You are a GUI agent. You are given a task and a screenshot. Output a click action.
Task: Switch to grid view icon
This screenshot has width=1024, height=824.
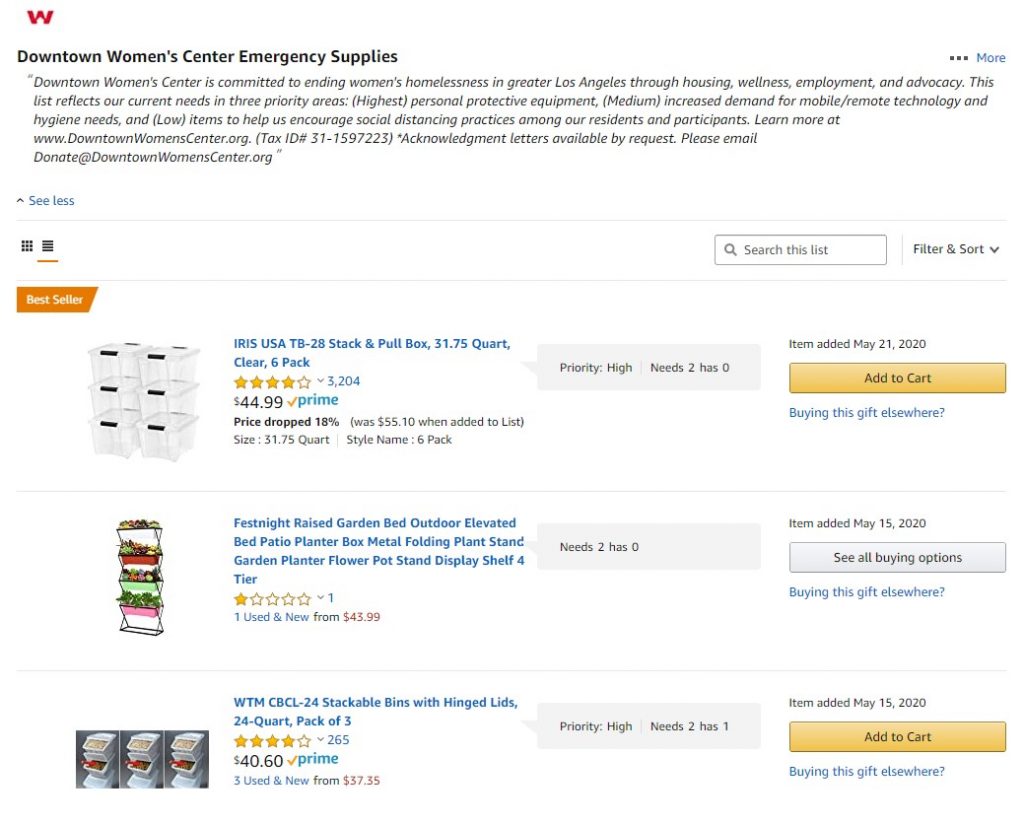[x=27, y=246]
